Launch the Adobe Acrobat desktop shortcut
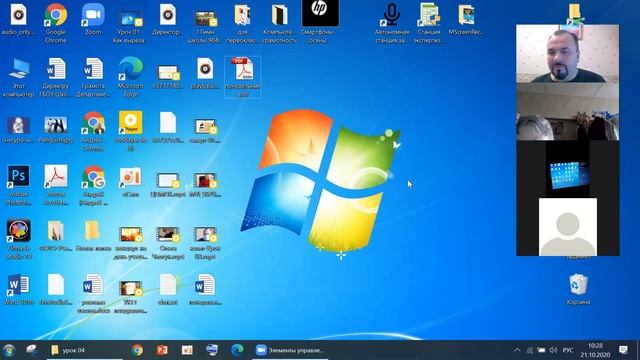This screenshot has height=360, width=640. coord(56,185)
